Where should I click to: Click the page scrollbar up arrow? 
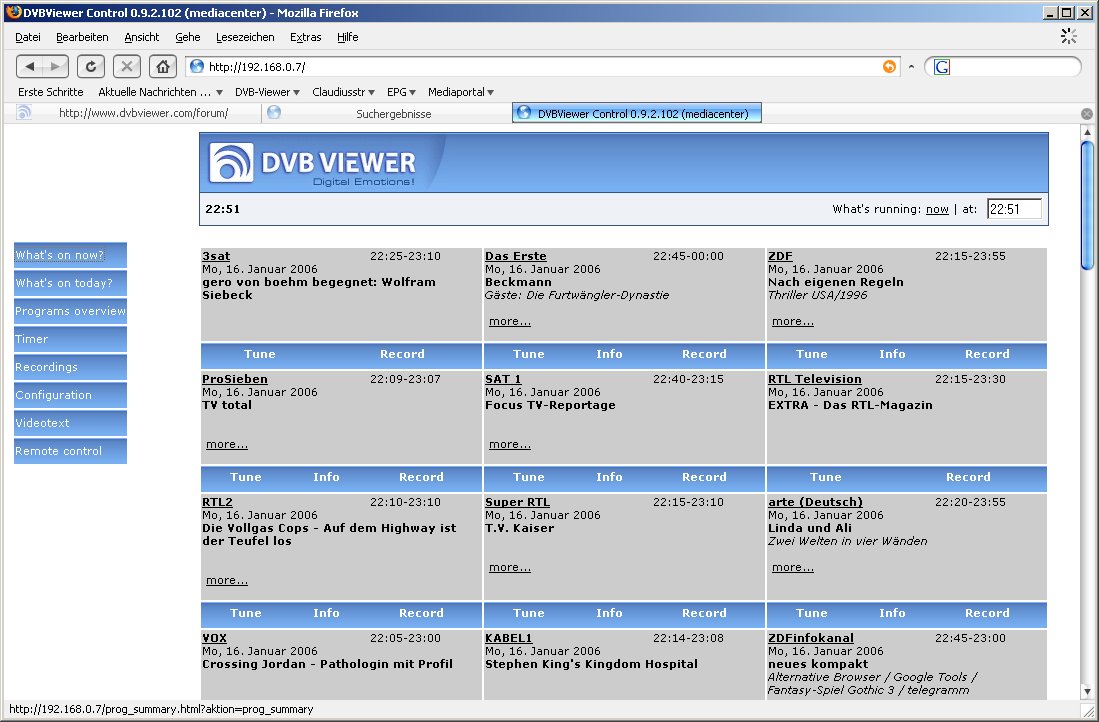1087,132
